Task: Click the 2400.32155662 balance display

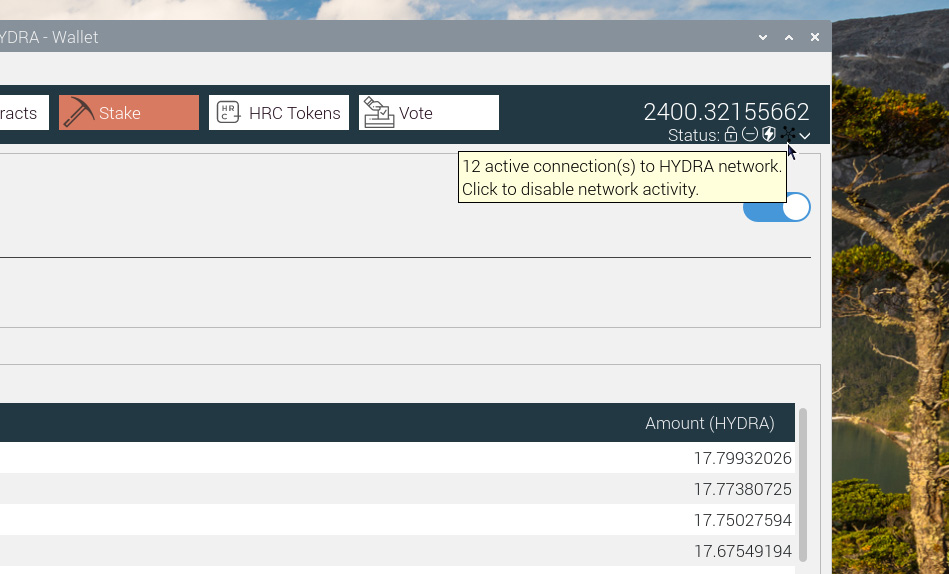Action: click(726, 111)
